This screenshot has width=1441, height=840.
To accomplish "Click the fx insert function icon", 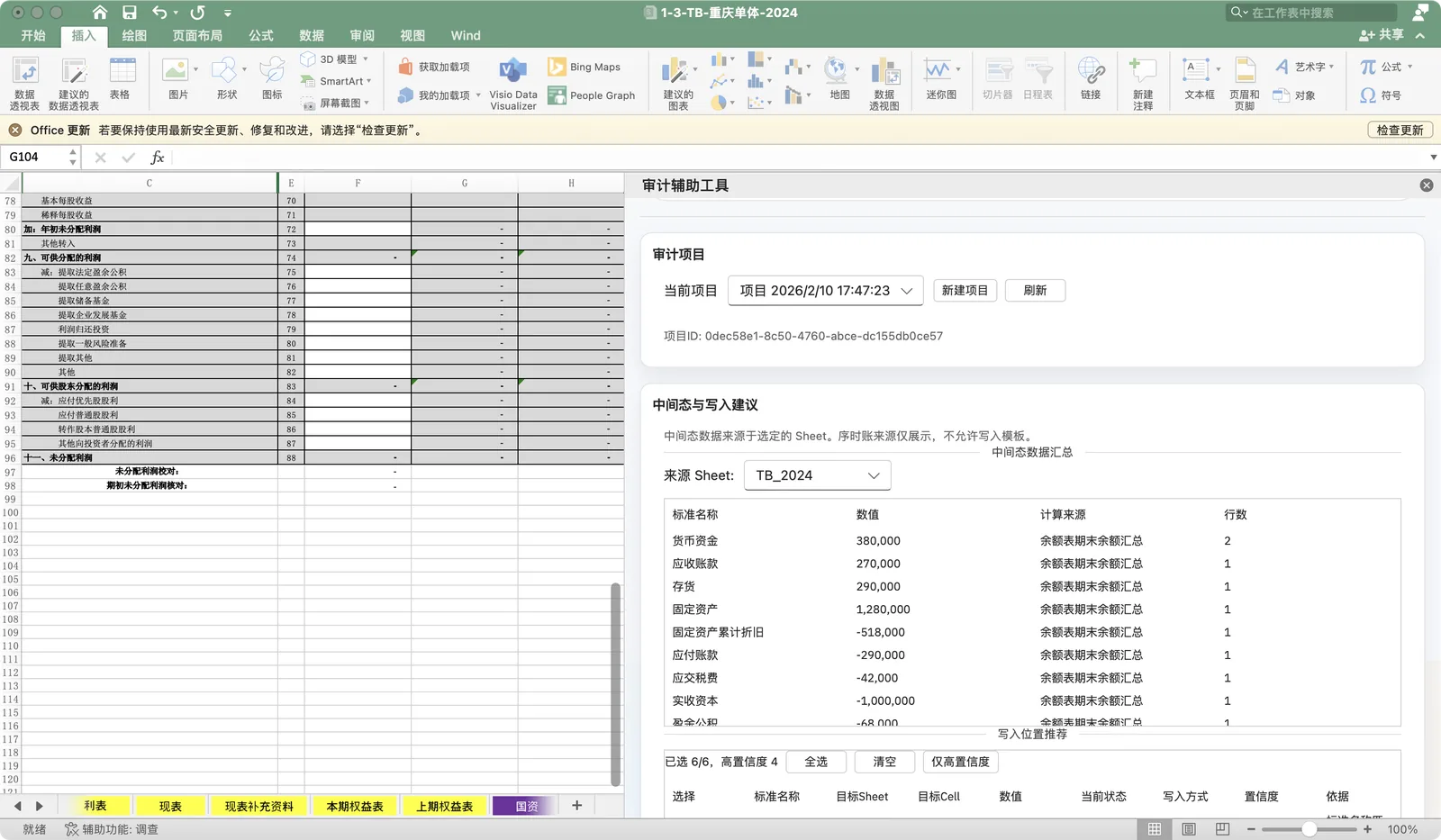I will [157, 157].
